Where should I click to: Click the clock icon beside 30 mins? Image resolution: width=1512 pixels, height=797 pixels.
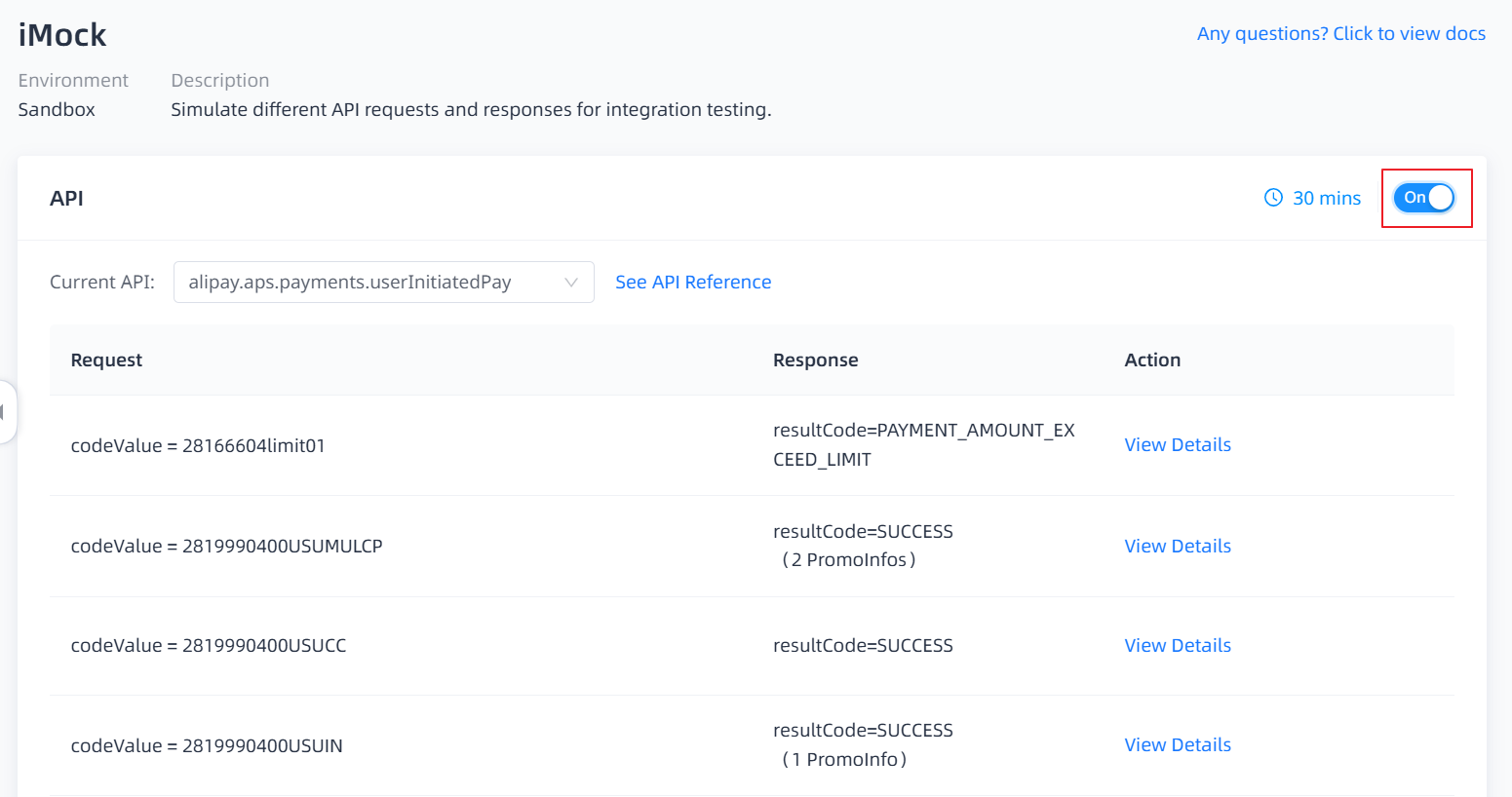coord(1273,198)
